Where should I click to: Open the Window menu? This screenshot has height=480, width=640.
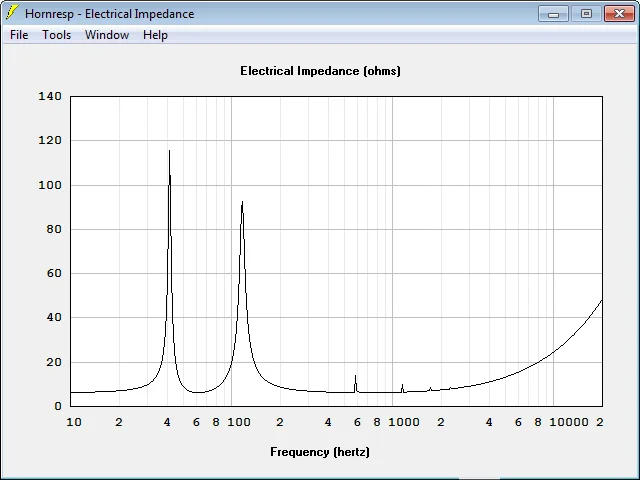tap(107, 35)
